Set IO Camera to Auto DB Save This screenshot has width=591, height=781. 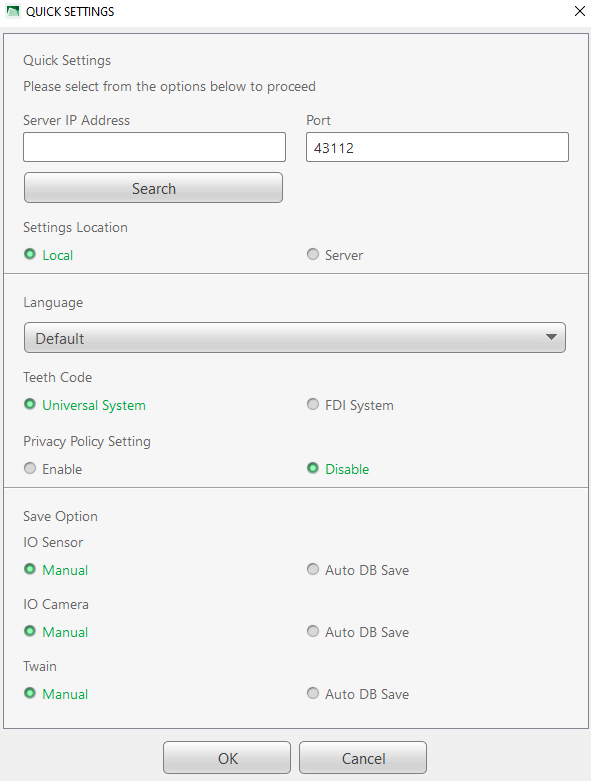(x=358, y=632)
